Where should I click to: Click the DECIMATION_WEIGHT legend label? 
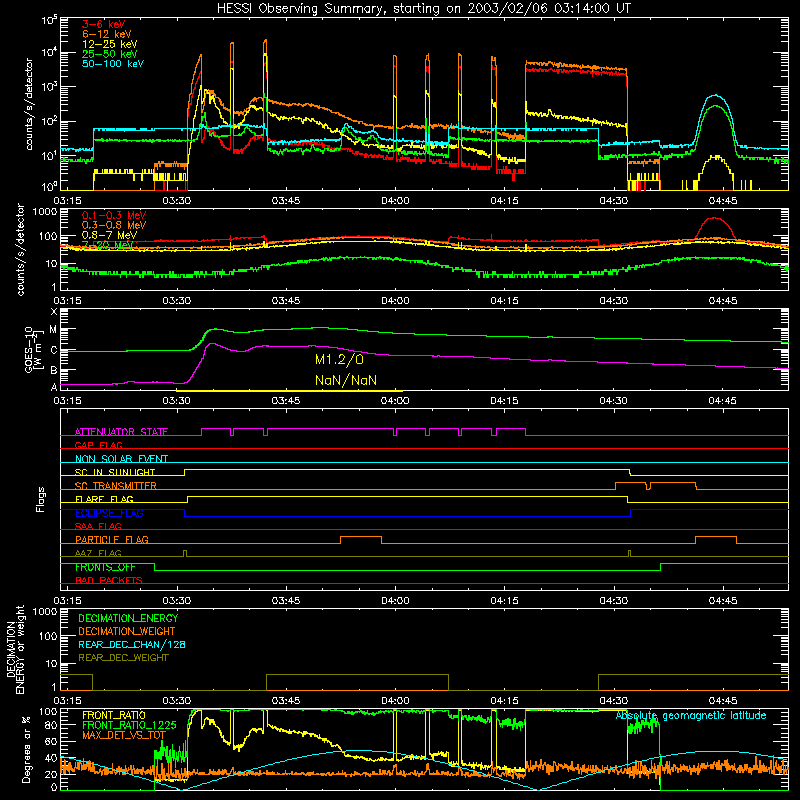[x=127, y=631]
